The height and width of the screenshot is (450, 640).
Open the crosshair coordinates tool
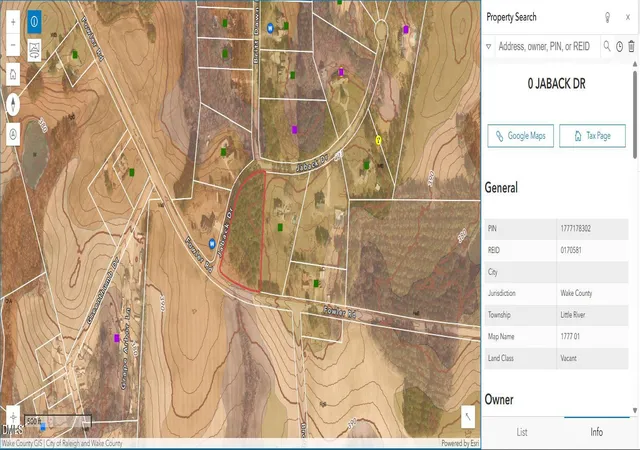13,417
